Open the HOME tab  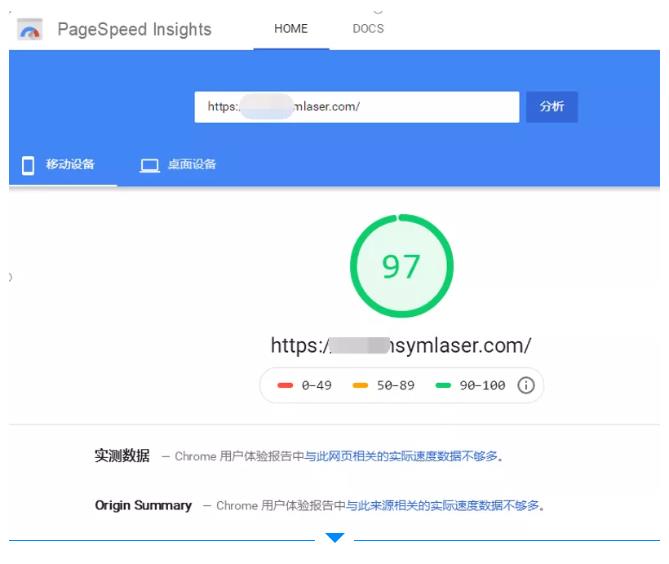[291, 29]
